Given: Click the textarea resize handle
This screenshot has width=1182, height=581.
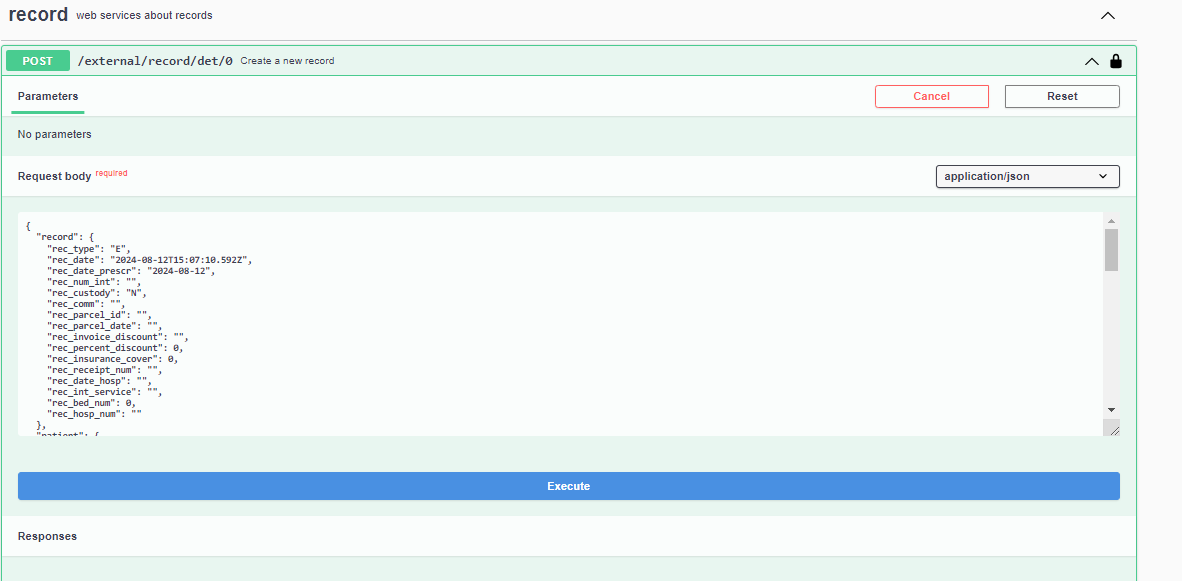Looking at the screenshot, I should (1113, 429).
